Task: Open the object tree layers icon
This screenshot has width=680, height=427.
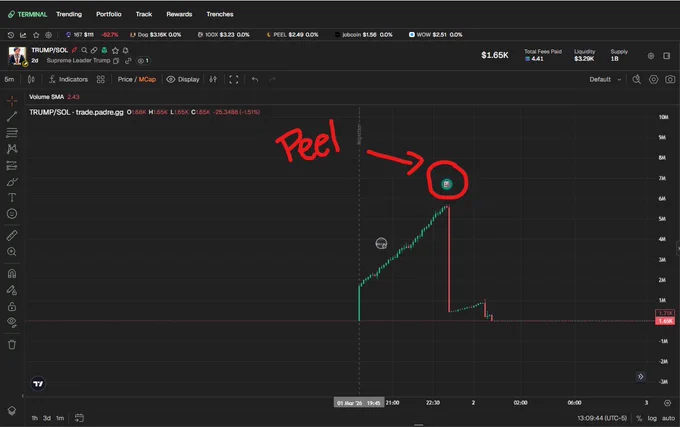Action: click(12, 411)
